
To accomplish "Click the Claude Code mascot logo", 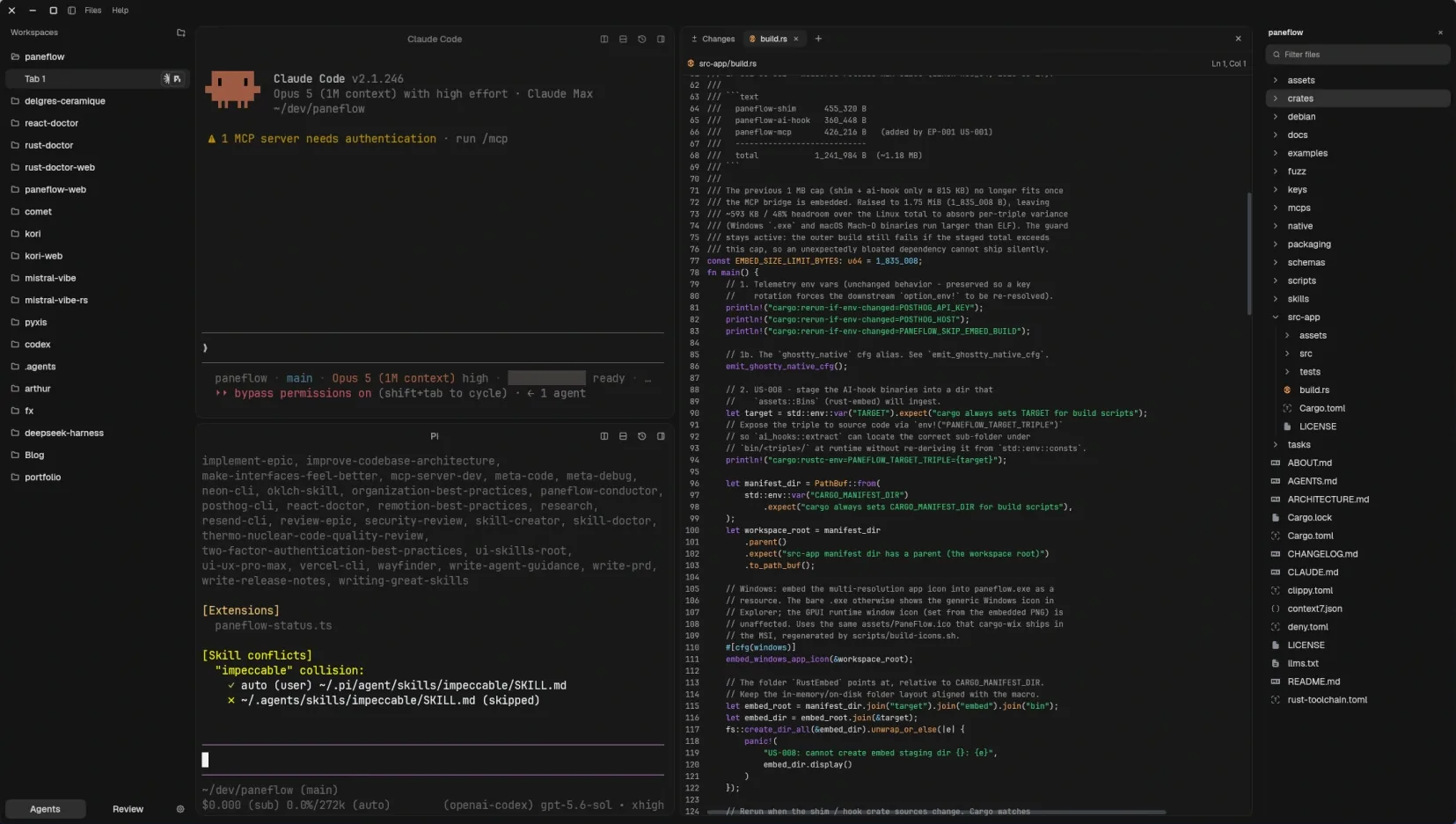I will [x=233, y=90].
